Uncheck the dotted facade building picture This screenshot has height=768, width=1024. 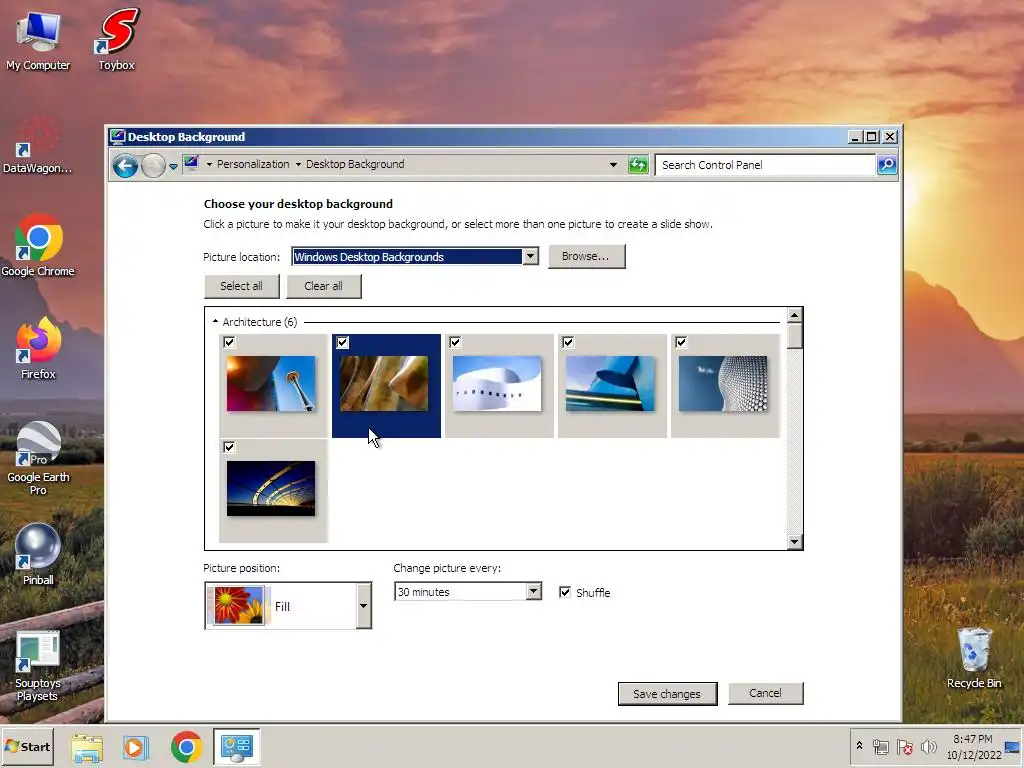click(x=681, y=342)
